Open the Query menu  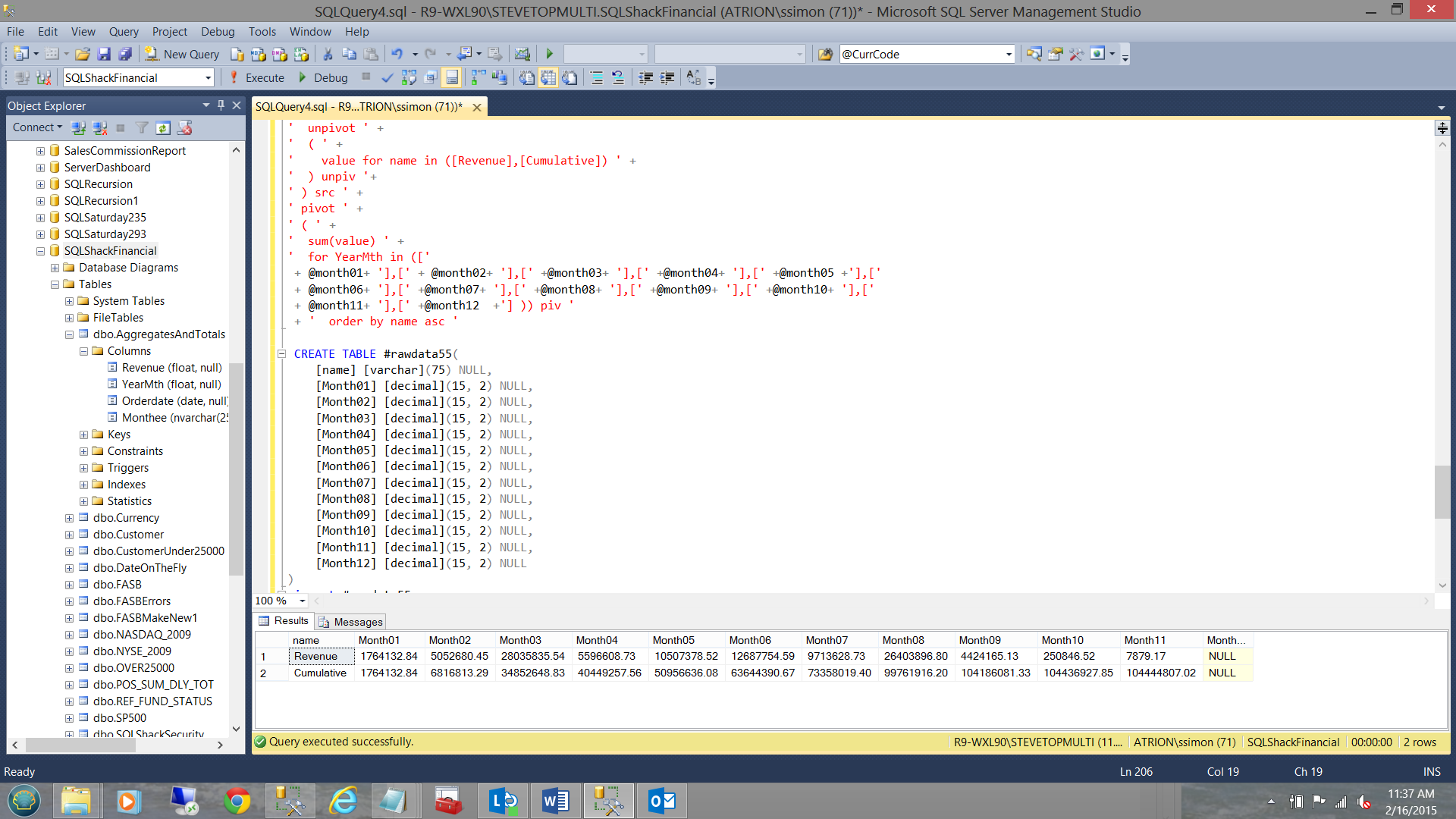tap(123, 31)
